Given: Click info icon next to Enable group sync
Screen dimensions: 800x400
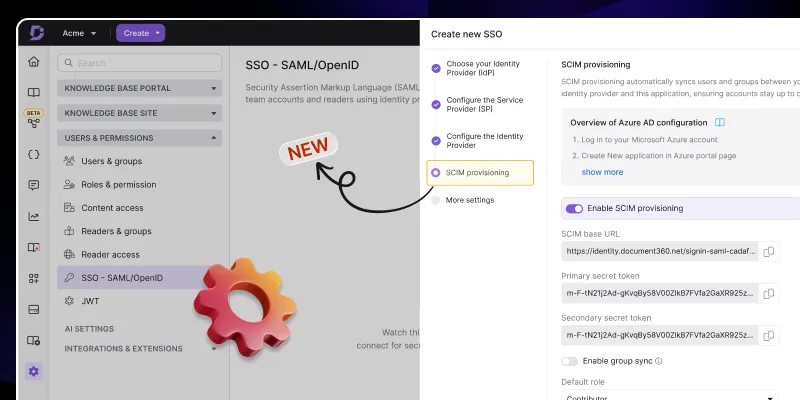Looking at the screenshot, I should pyautogui.click(x=658, y=361).
